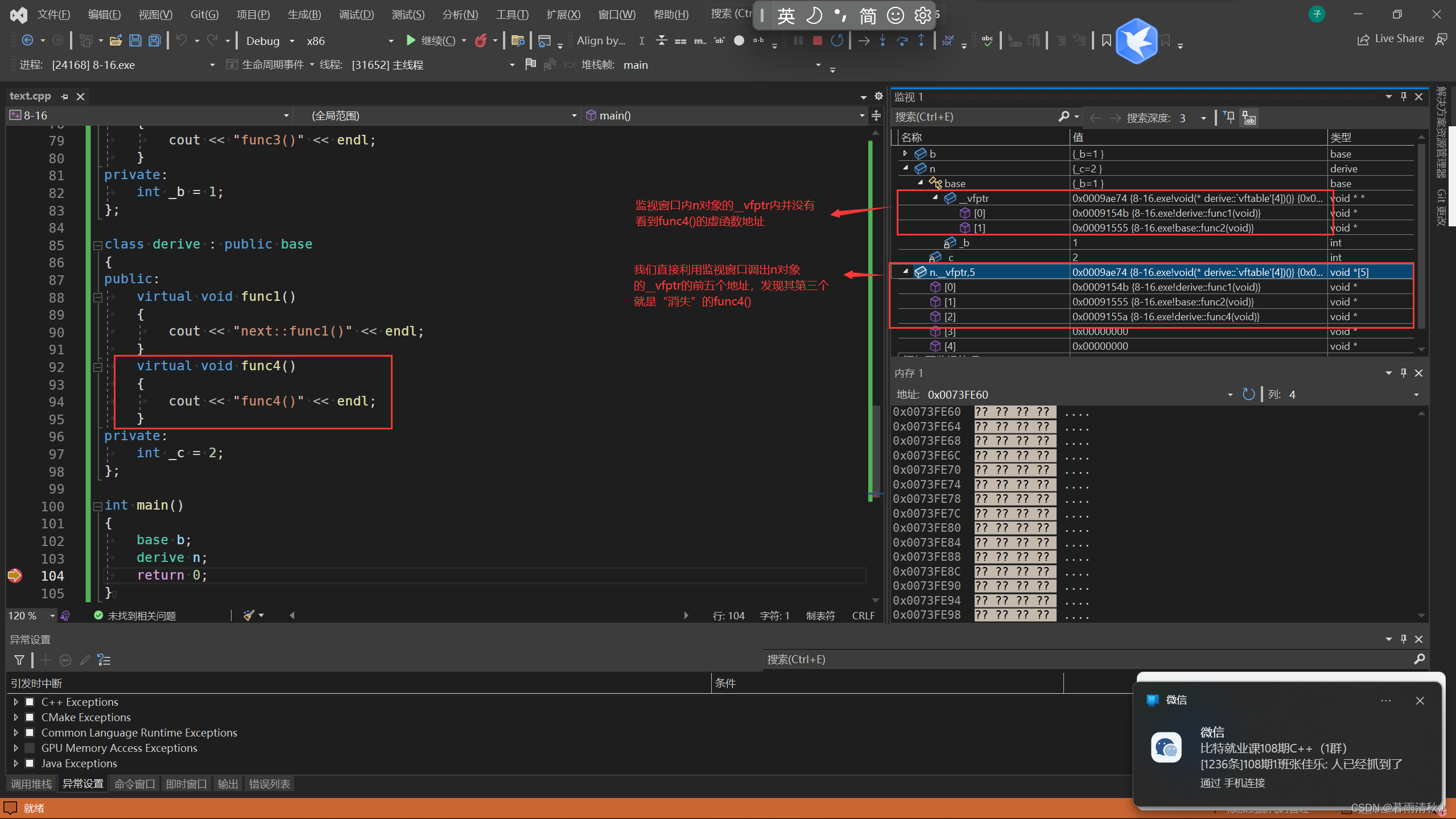The height and width of the screenshot is (819, 1456).
Task: Click the Step Over arrow icon
Action: (902, 40)
